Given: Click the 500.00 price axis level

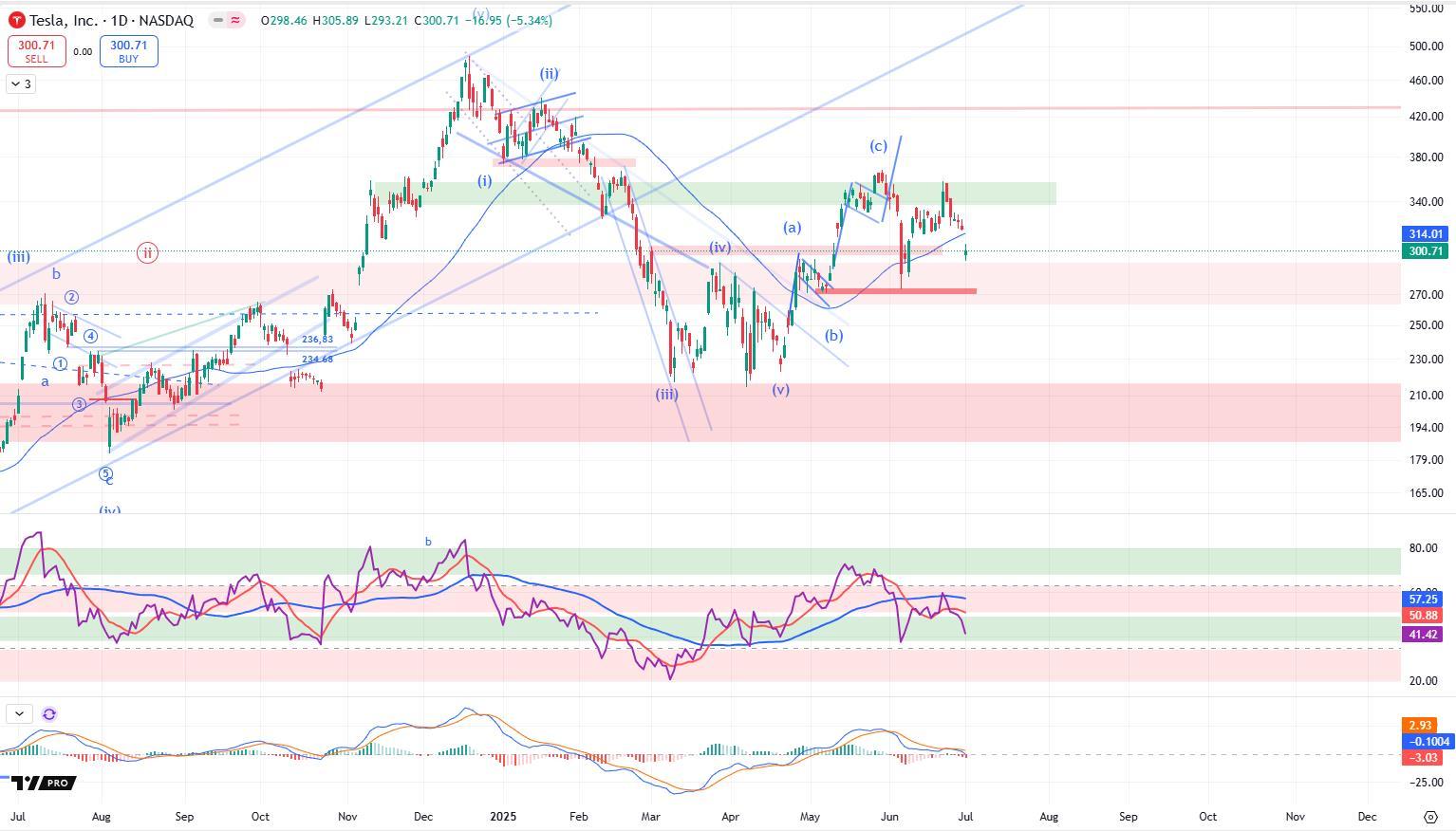Looking at the screenshot, I should [1426, 46].
